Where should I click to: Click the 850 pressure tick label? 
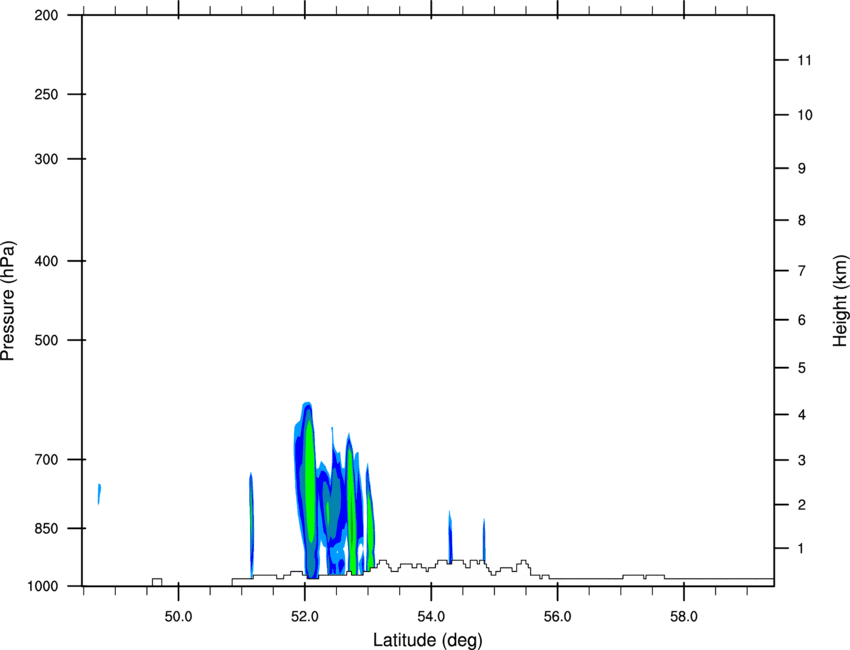pos(46,528)
